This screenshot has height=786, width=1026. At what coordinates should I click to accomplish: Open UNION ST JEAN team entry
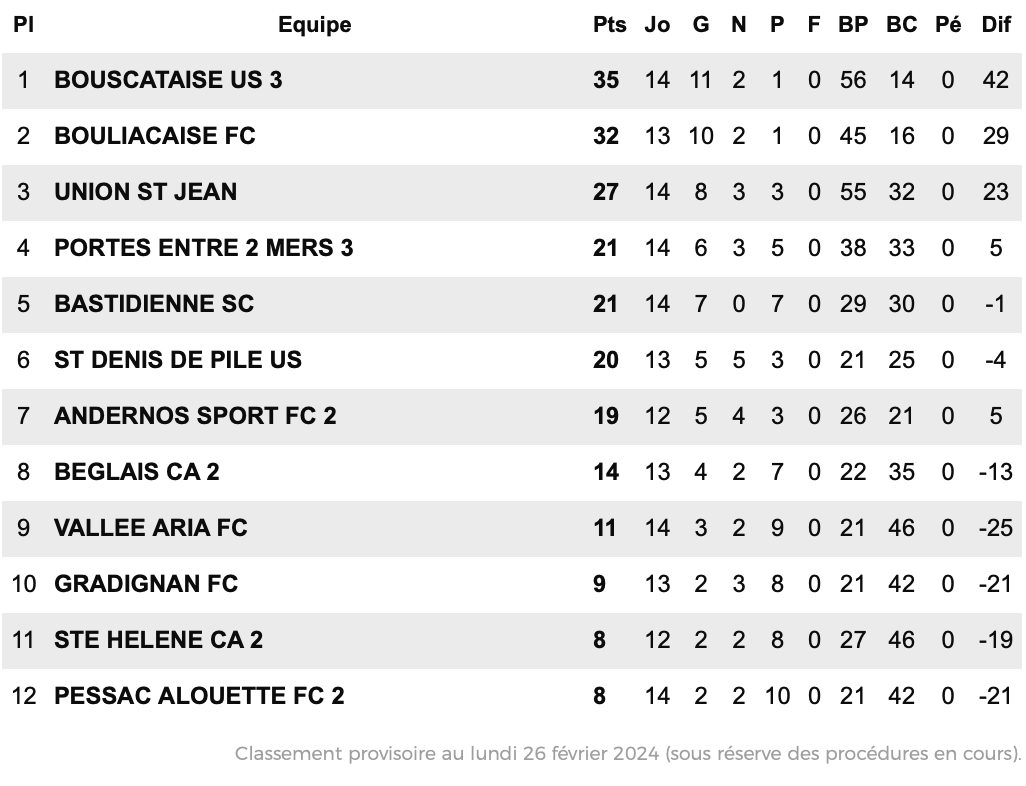pos(145,192)
